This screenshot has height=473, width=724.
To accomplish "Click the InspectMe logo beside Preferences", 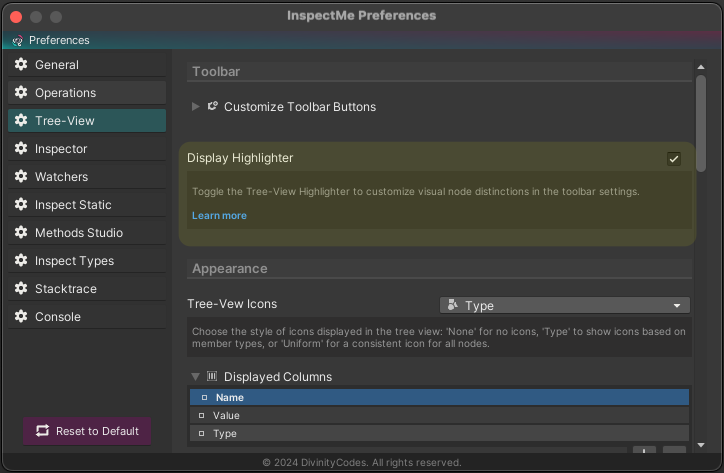I will point(18,41).
